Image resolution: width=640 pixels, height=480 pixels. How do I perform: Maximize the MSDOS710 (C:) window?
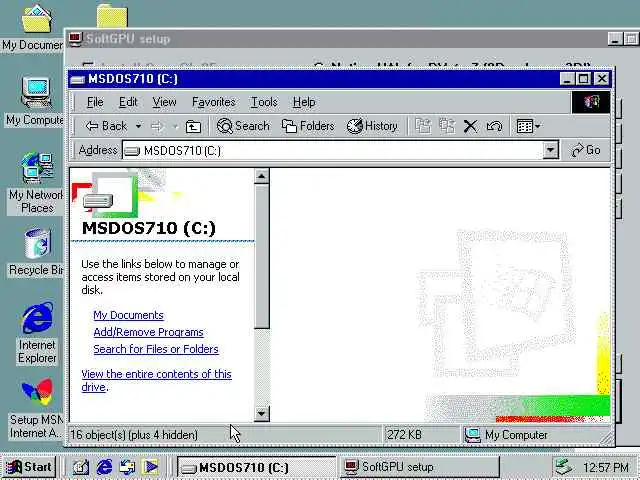(x=584, y=79)
